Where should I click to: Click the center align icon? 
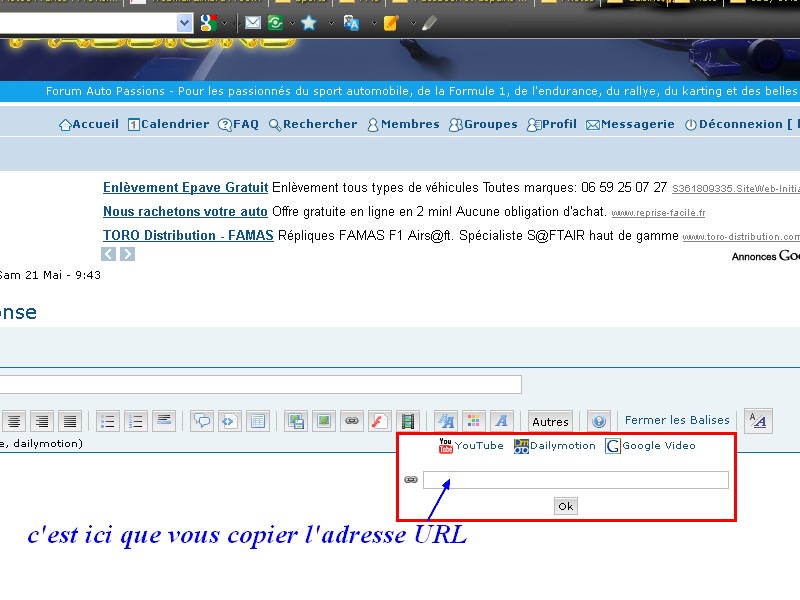[x=14, y=421]
